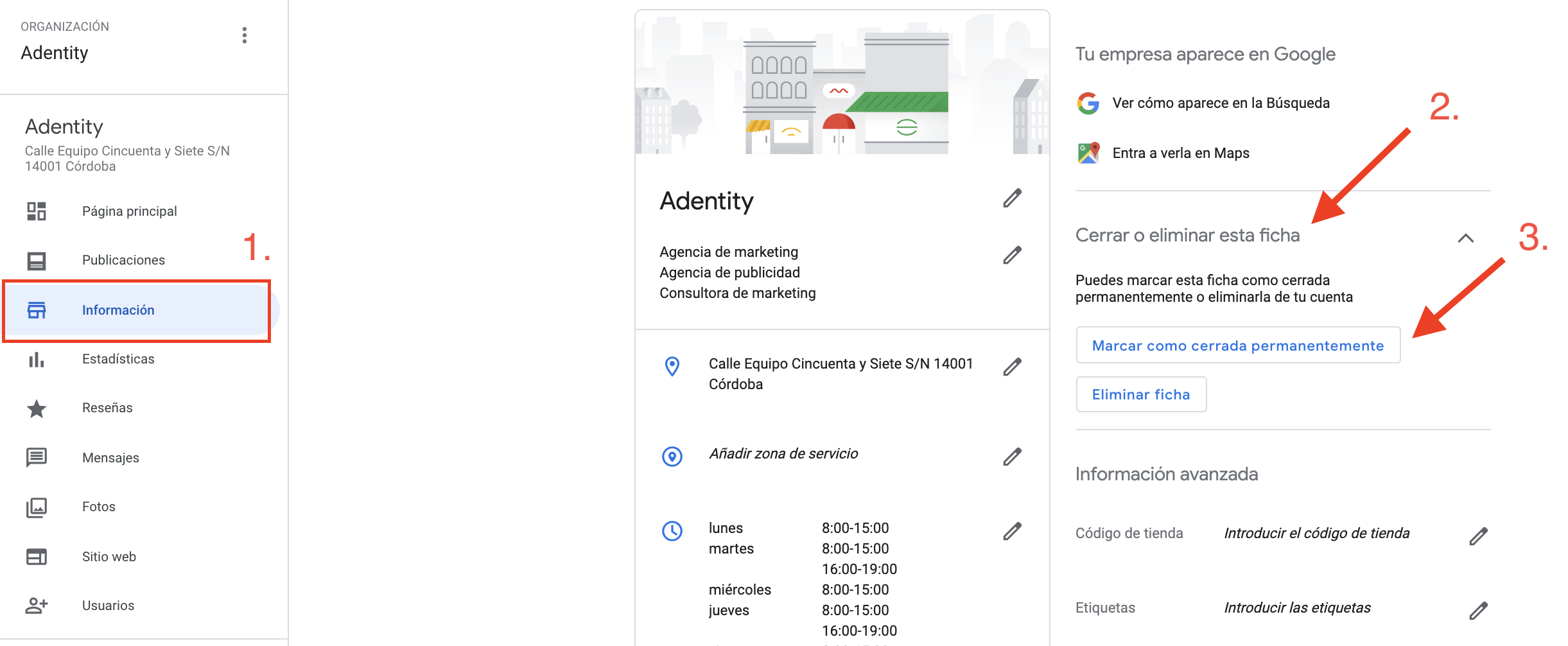
Task: Click the Introducir las etiquetas field
Action: pyautogui.click(x=1297, y=607)
